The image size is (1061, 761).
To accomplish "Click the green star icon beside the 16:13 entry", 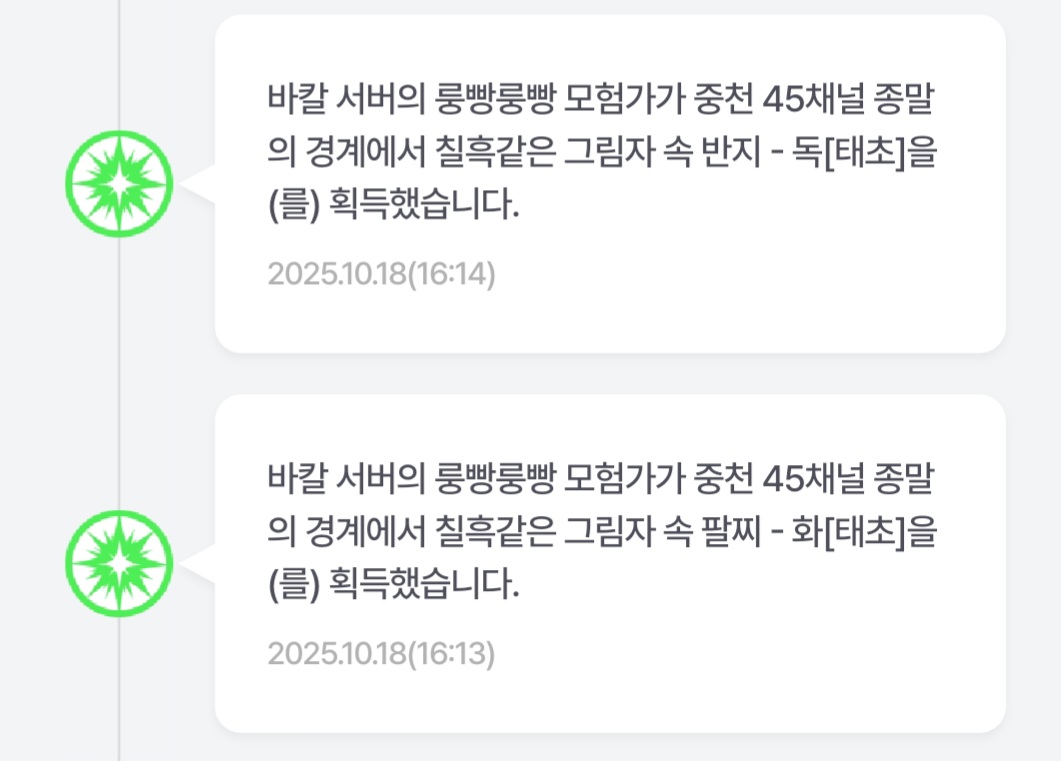I will (119, 563).
